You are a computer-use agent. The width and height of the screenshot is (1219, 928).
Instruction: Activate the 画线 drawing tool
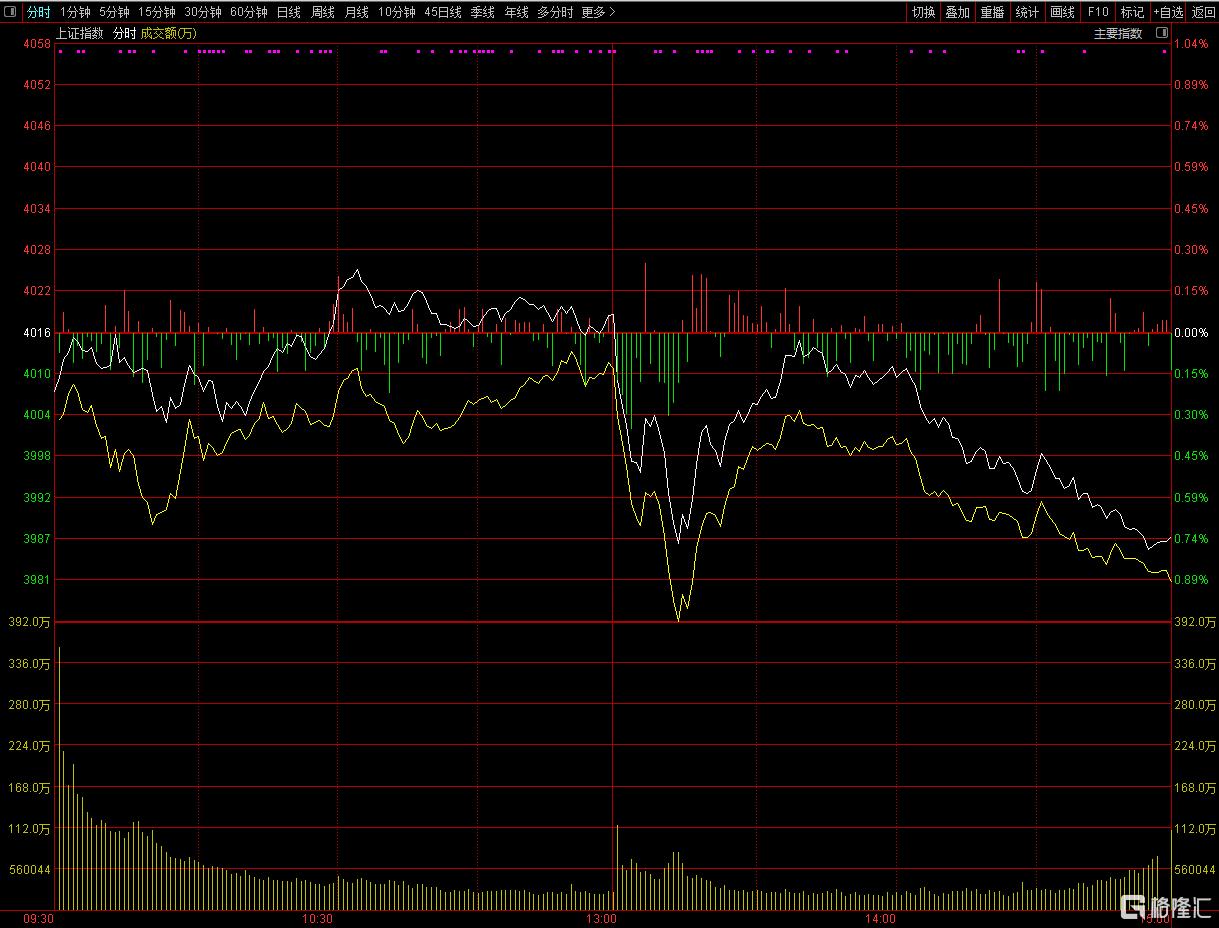(1062, 12)
